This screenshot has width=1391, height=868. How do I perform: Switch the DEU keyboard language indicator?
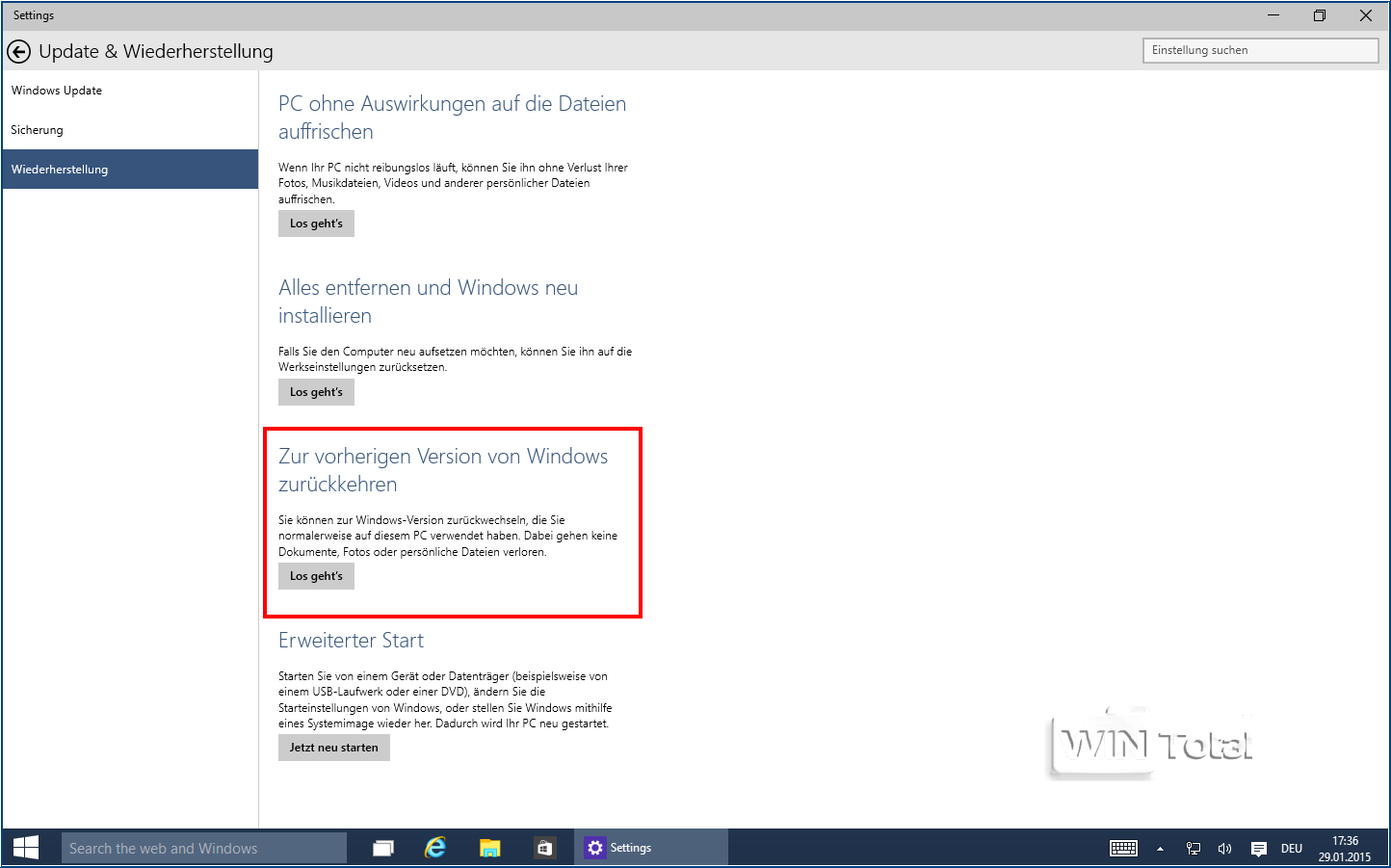pyautogui.click(x=1292, y=849)
